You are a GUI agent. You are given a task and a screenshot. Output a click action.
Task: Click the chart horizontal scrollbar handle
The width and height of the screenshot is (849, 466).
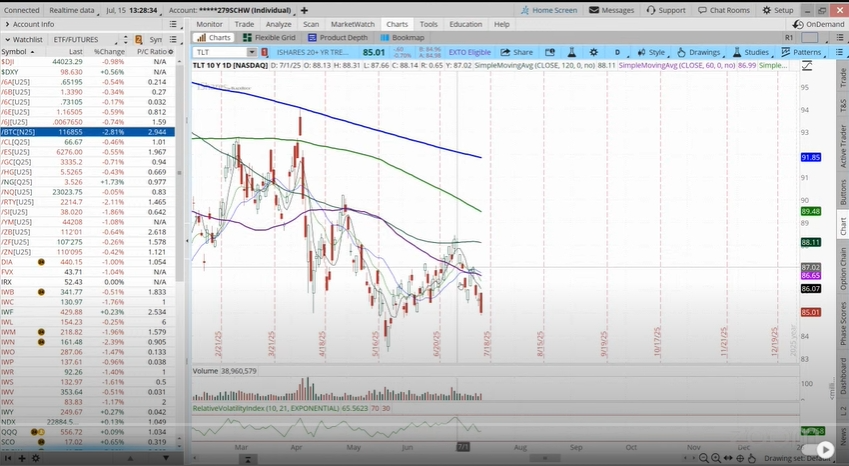click(547, 458)
